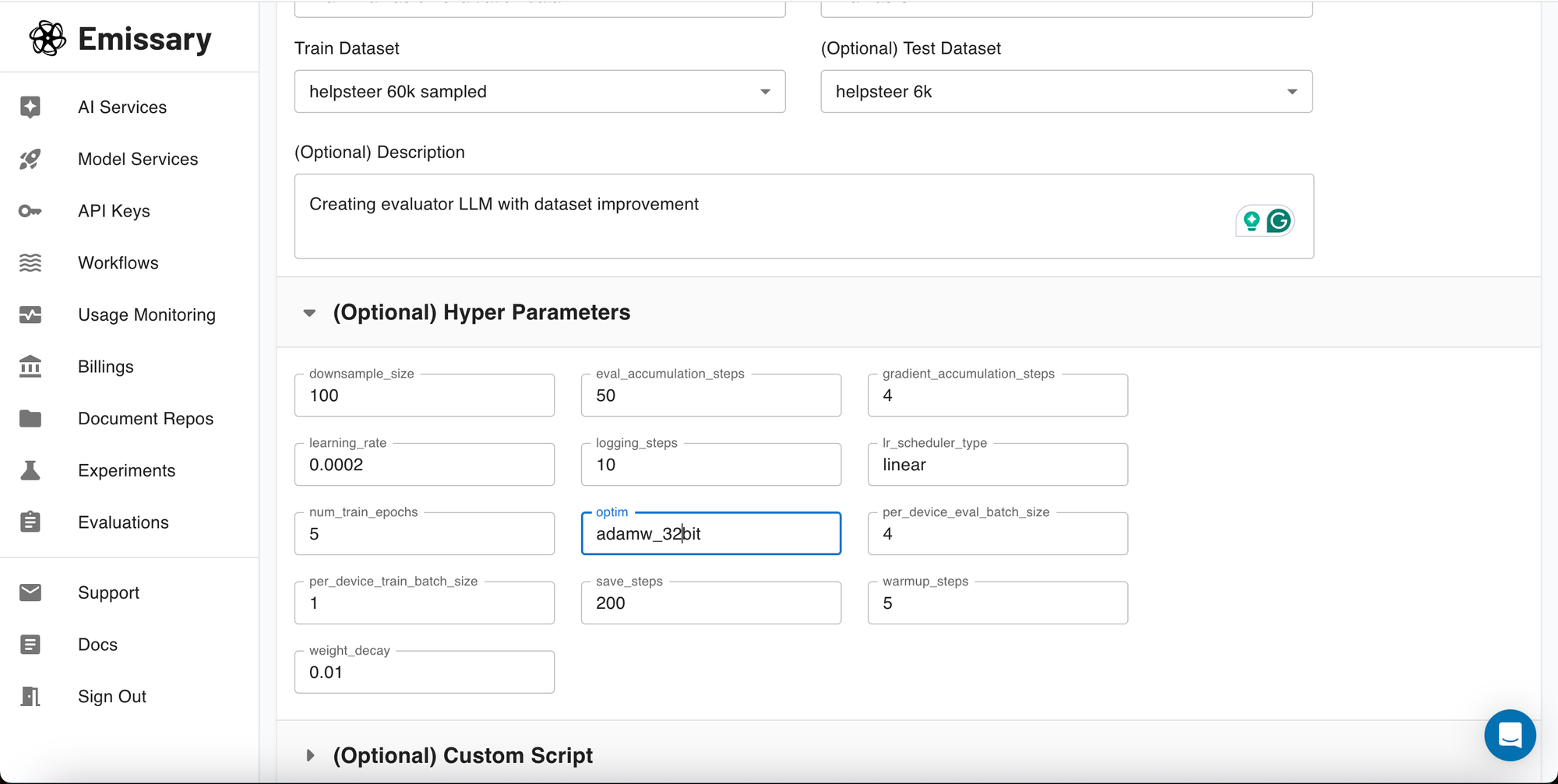Screen dimensions: 1558x784
Task: Click the learning_rate field
Action: (x=425, y=465)
